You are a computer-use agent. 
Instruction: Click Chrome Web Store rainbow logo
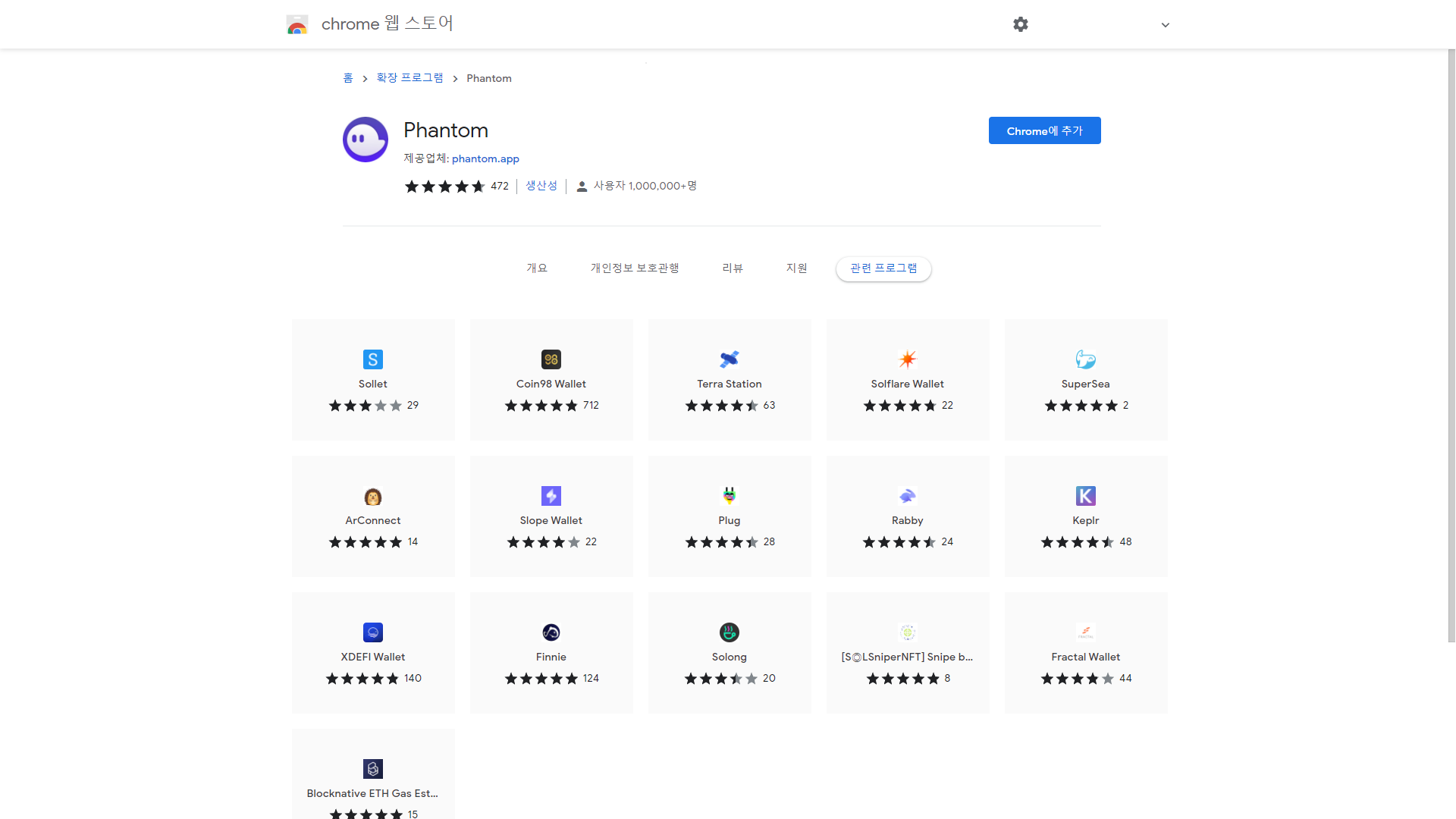(297, 25)
